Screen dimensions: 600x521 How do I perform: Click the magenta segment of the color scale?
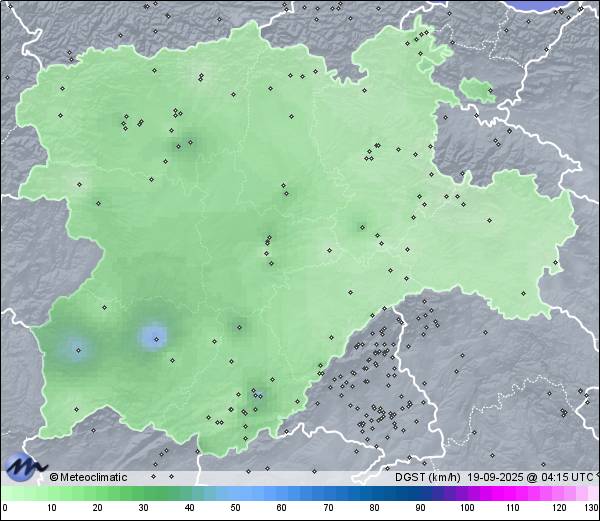(505, 494)
